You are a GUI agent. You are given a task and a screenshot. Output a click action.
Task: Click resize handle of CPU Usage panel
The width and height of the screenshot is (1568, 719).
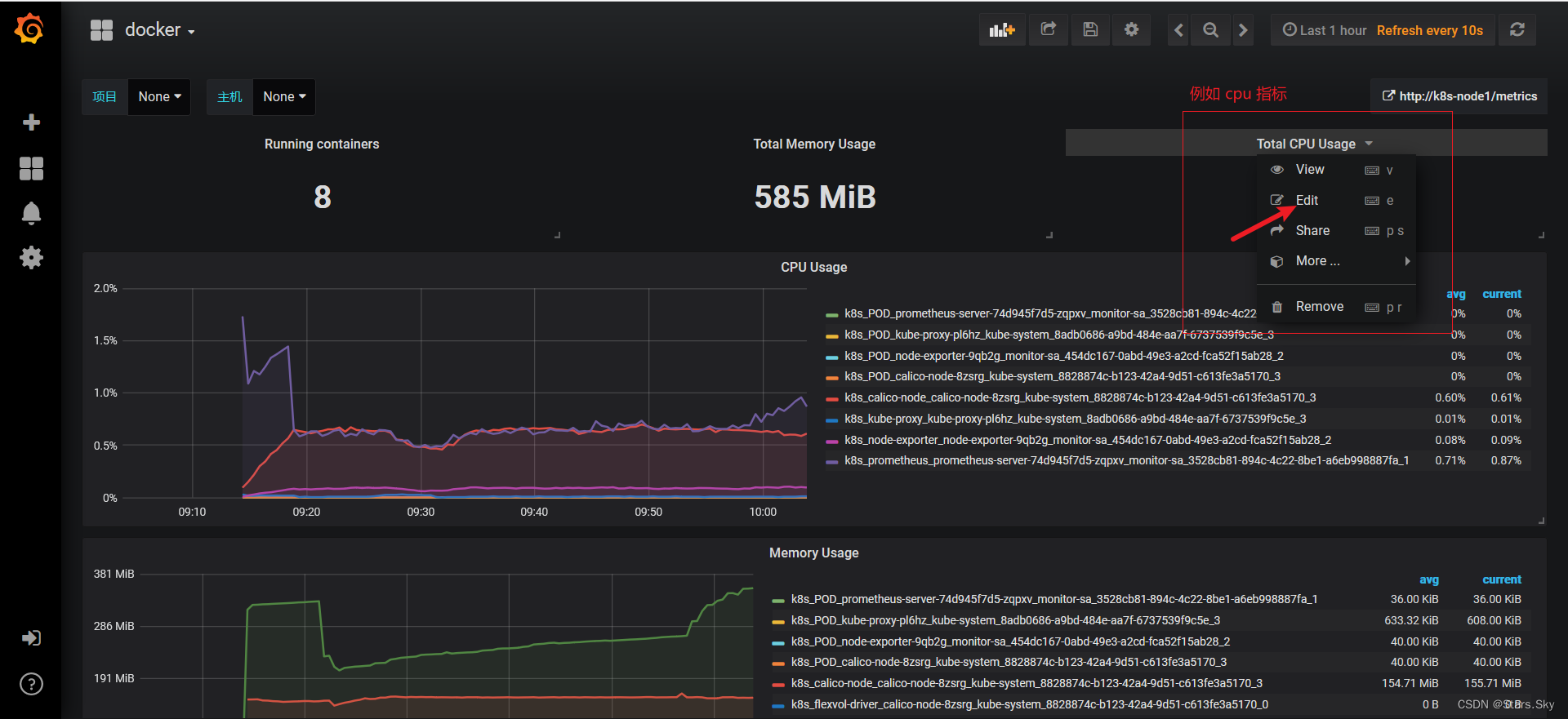(x=1541, y=520)
